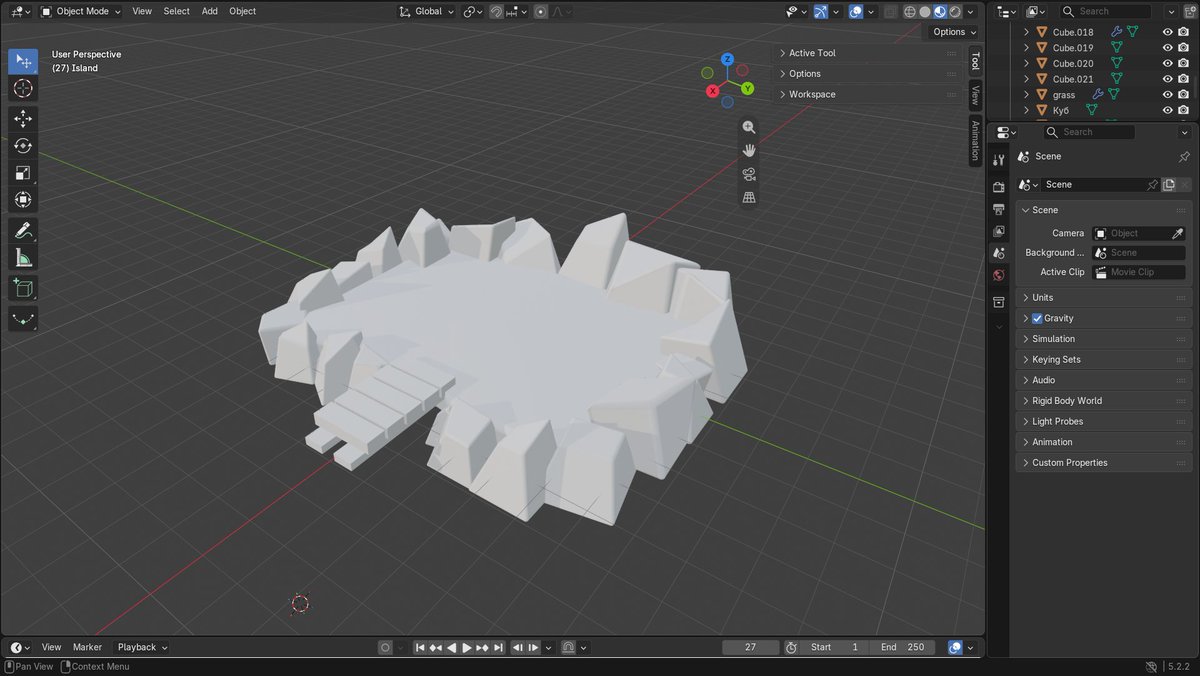
Task: Expand the Simulation panel
Action: tap(1104, 339)
